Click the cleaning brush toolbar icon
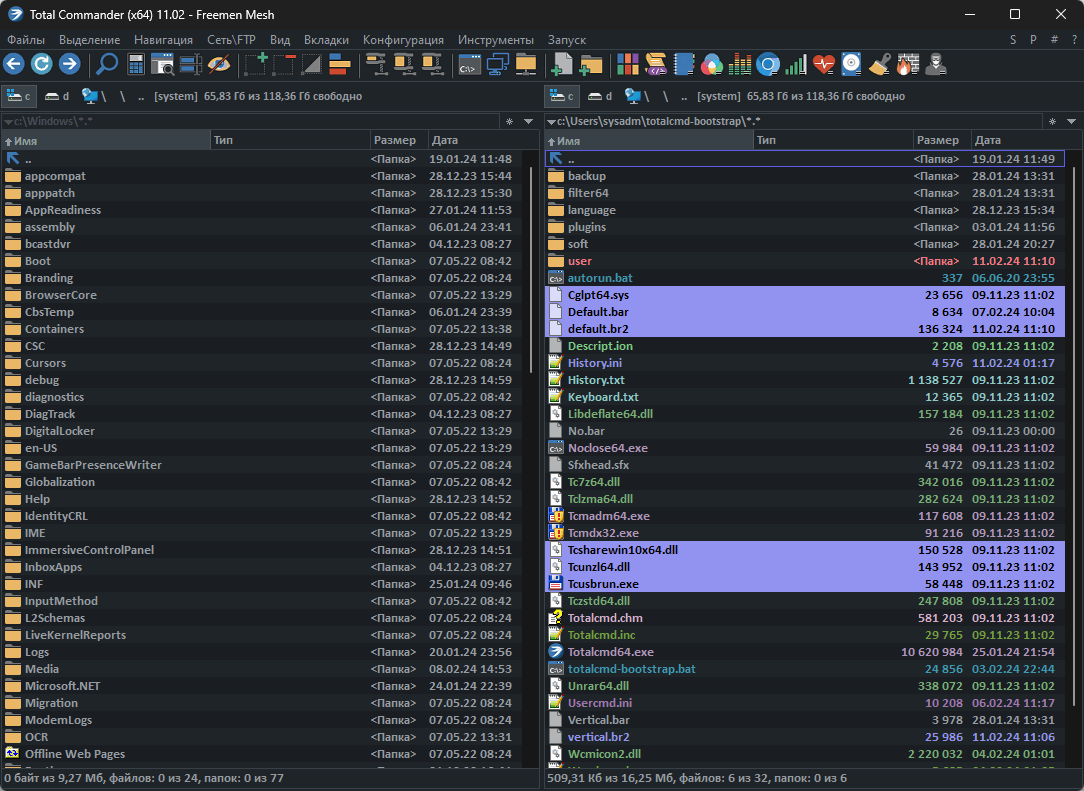This screenshot has height=791, width=1084. click(x=879, y=65)
